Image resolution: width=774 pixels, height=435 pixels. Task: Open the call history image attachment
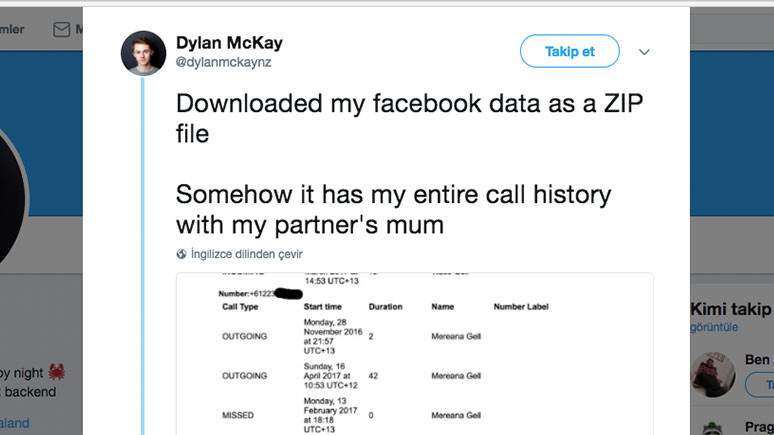click(414, 353)
